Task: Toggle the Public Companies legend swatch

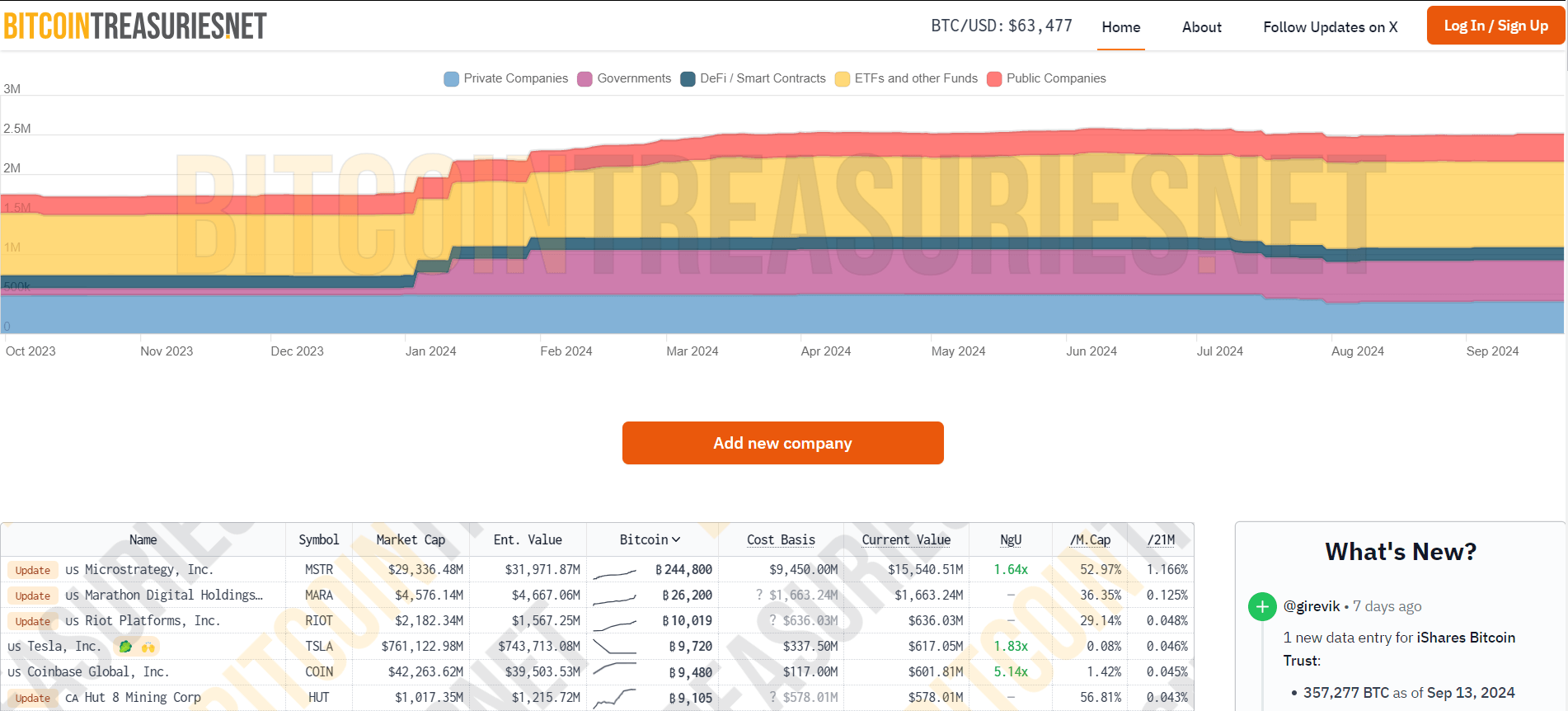Action: (x=994, y=78)
